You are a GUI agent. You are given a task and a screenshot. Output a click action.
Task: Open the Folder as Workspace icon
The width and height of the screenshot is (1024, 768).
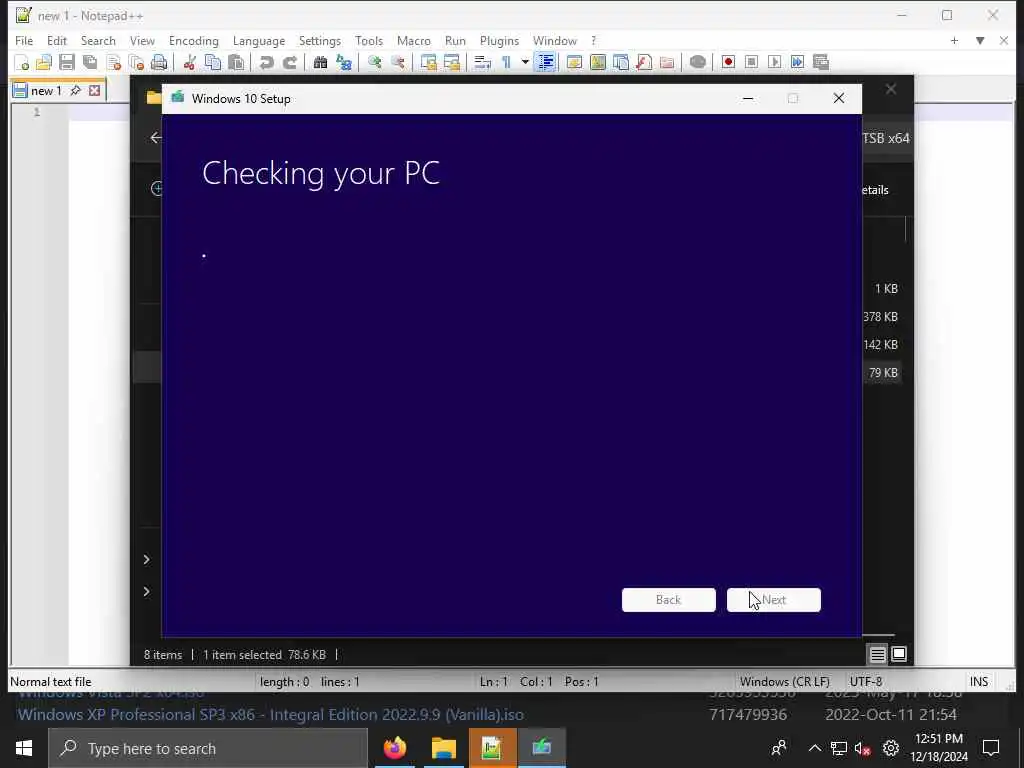click(x=667, y=63)
